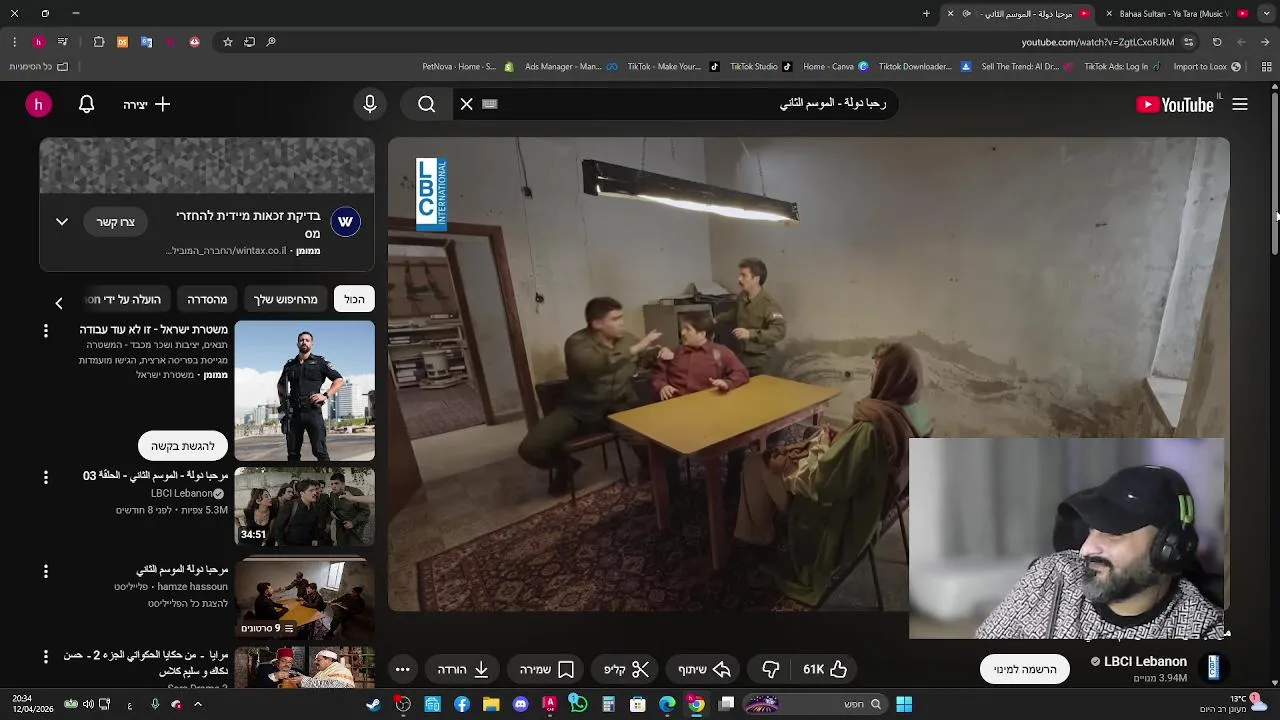Open Discord from taskbar
This screenshot has width=1280, height=720.
[520, 705]
